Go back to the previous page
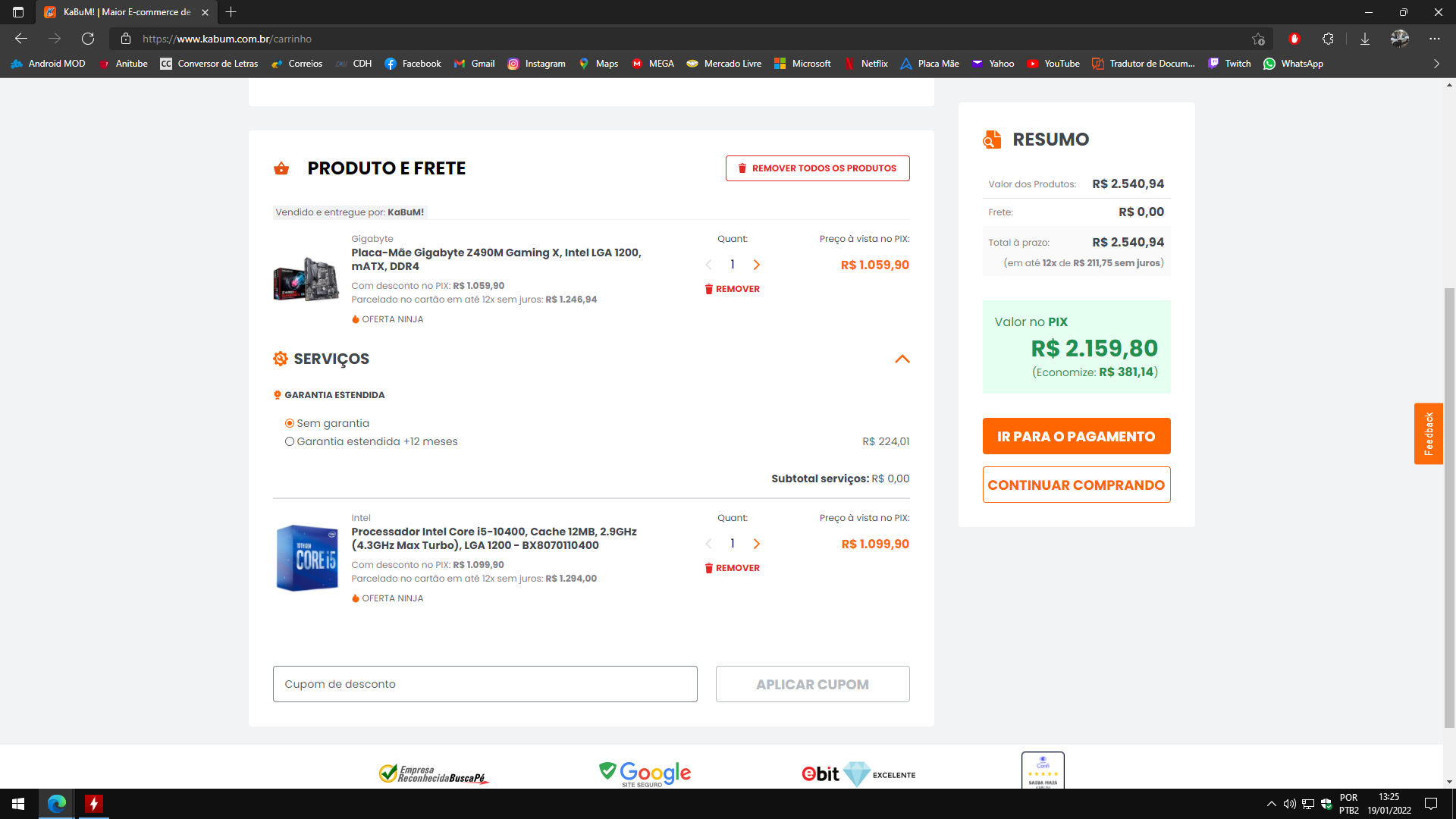Image resolution: width=1456 pixels, height=819 pixels. click(21, 39)
